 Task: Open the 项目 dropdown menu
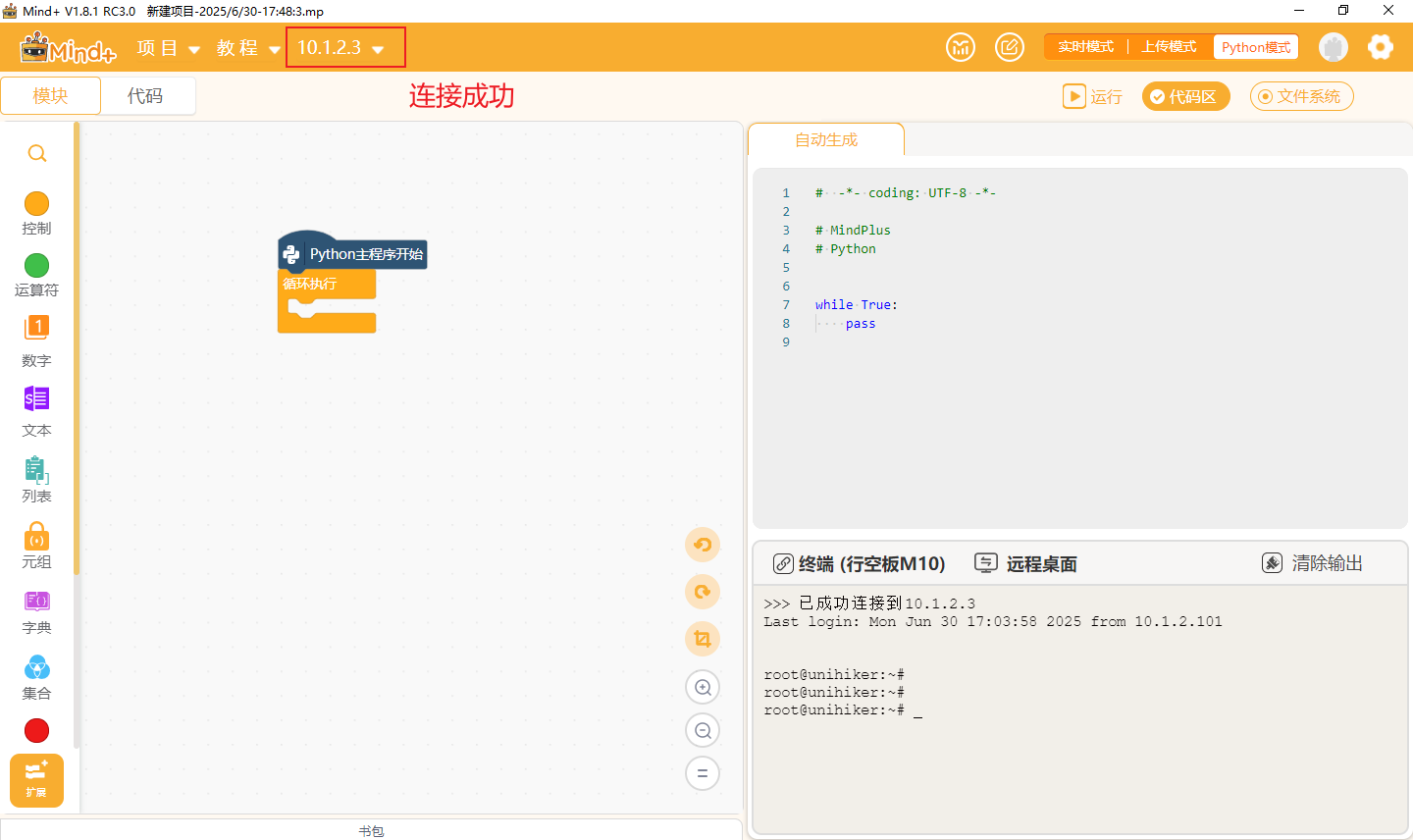pos(169,48)
